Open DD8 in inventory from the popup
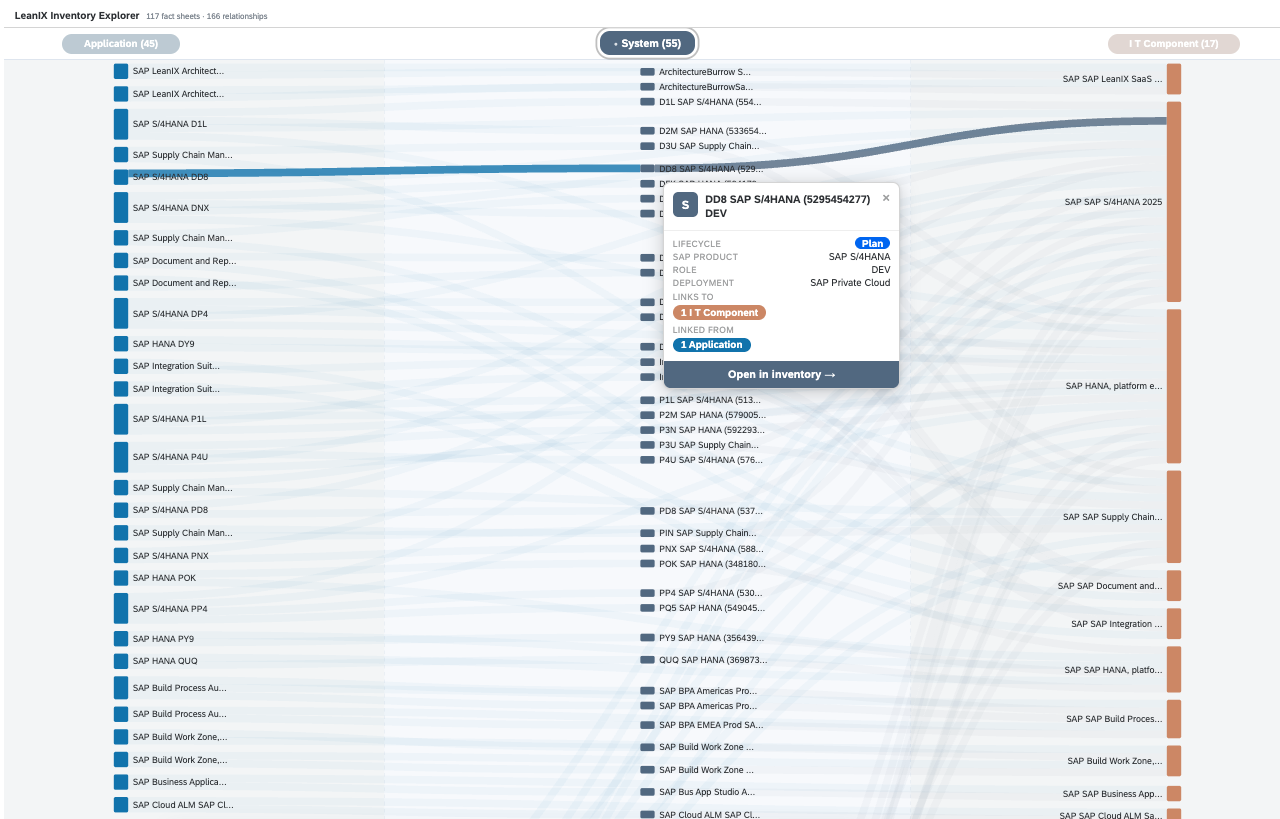 coord(781,375)
